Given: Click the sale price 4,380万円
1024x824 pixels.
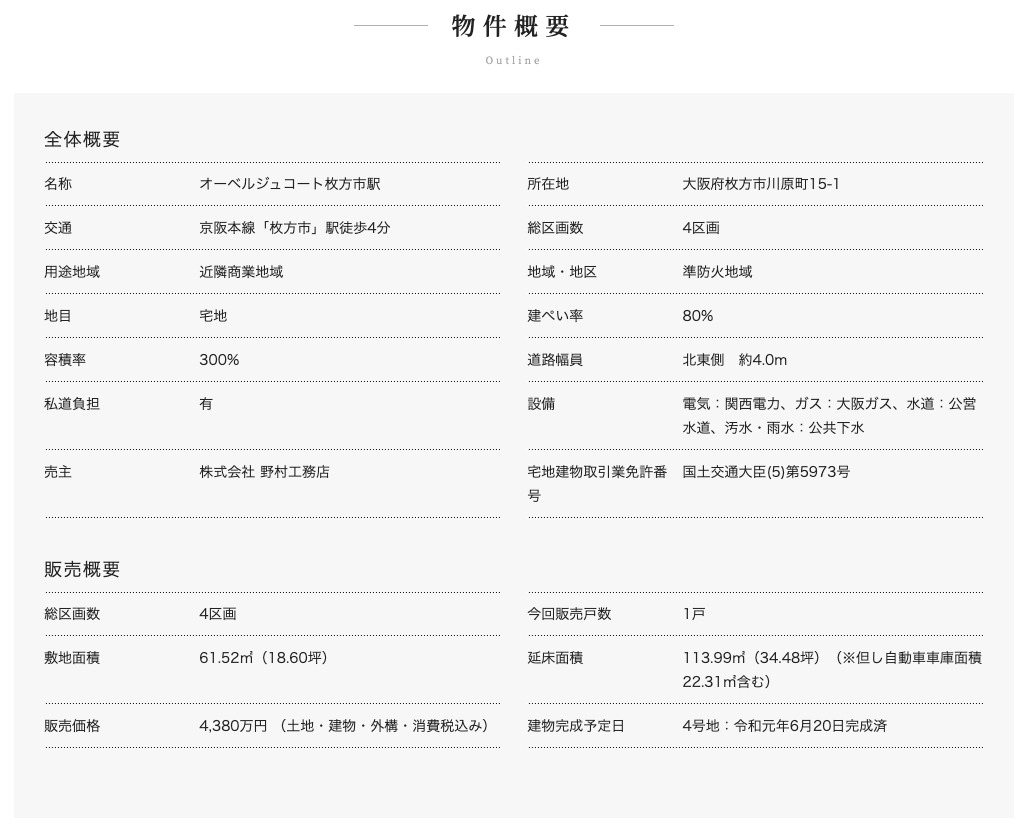Looking at the screenshot, I should [233, 726].
